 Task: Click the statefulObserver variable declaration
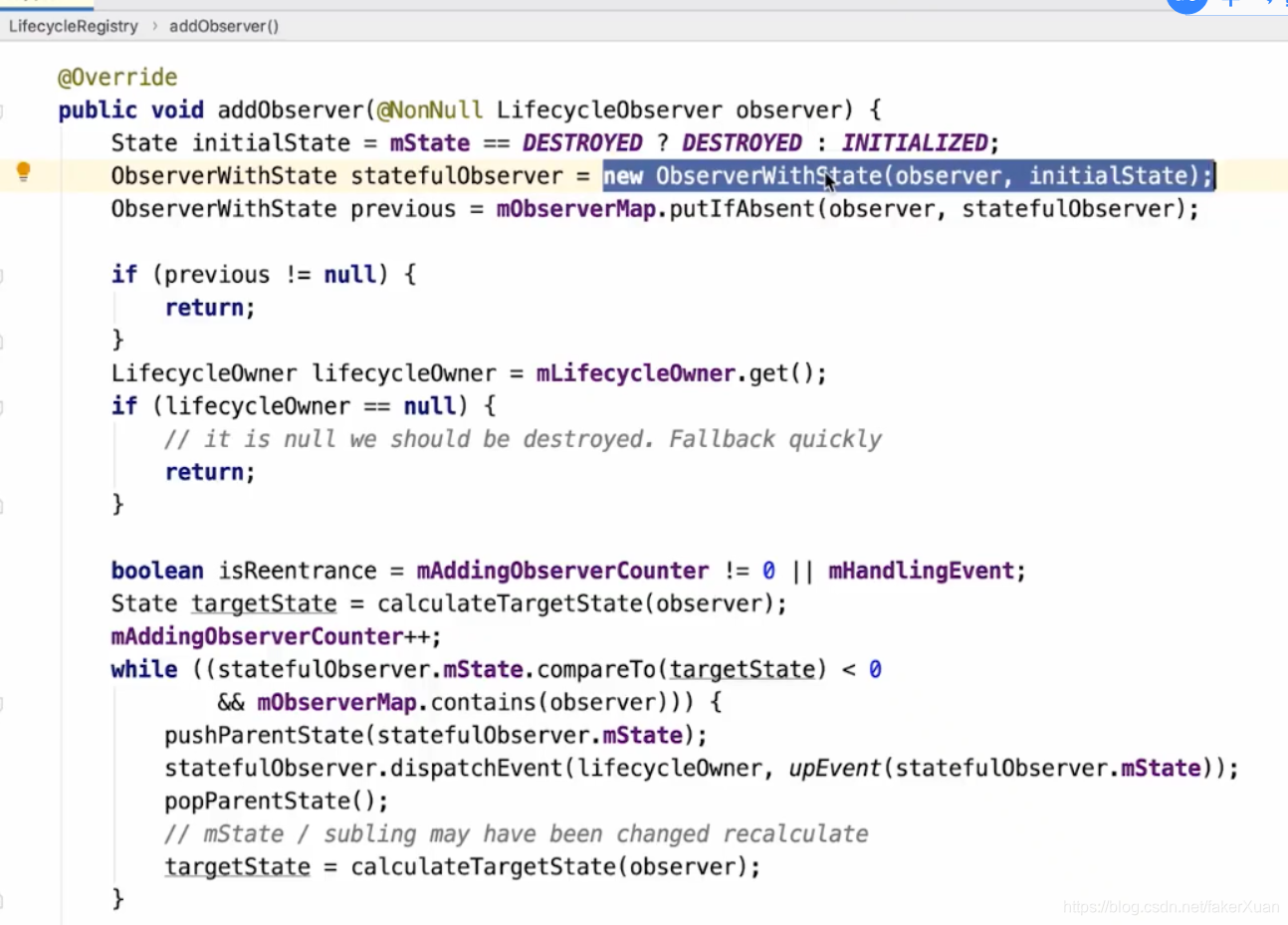coord(457,176)
